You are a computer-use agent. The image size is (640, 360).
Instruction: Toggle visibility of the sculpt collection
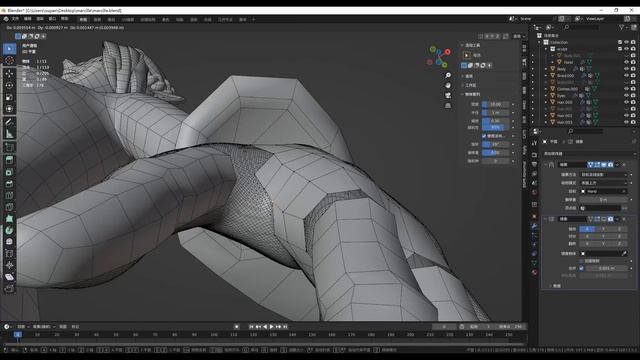tap(626, 49)
